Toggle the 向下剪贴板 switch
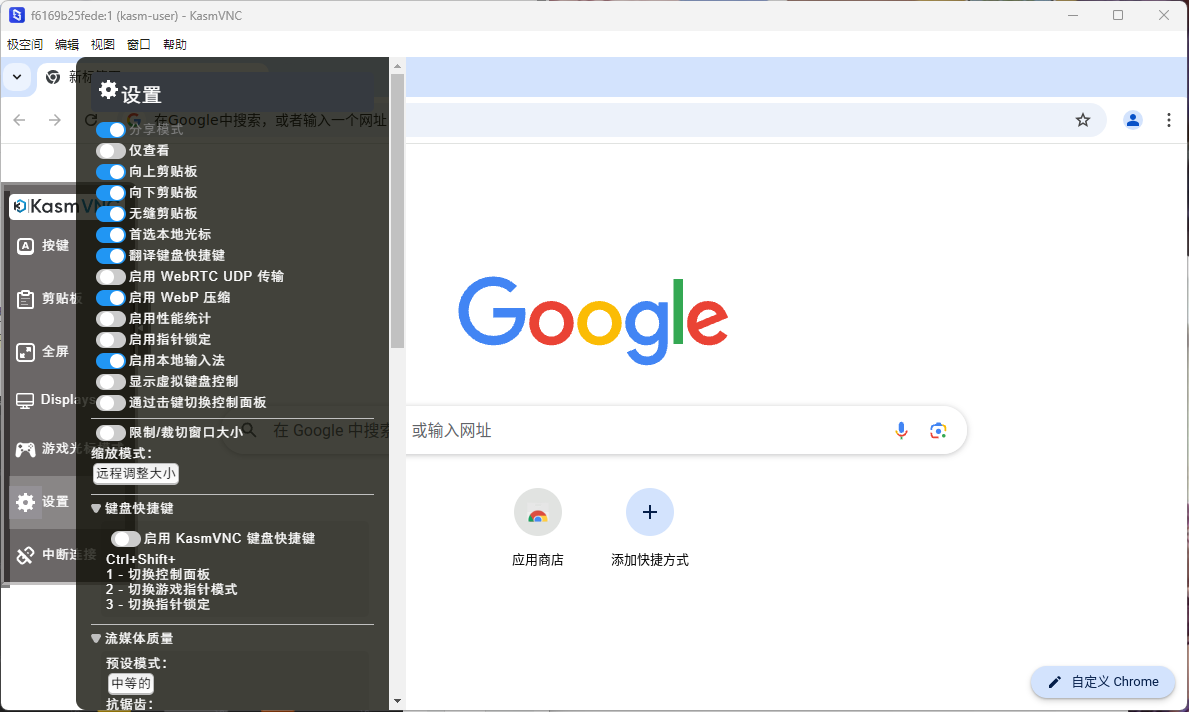 [111, 193]
